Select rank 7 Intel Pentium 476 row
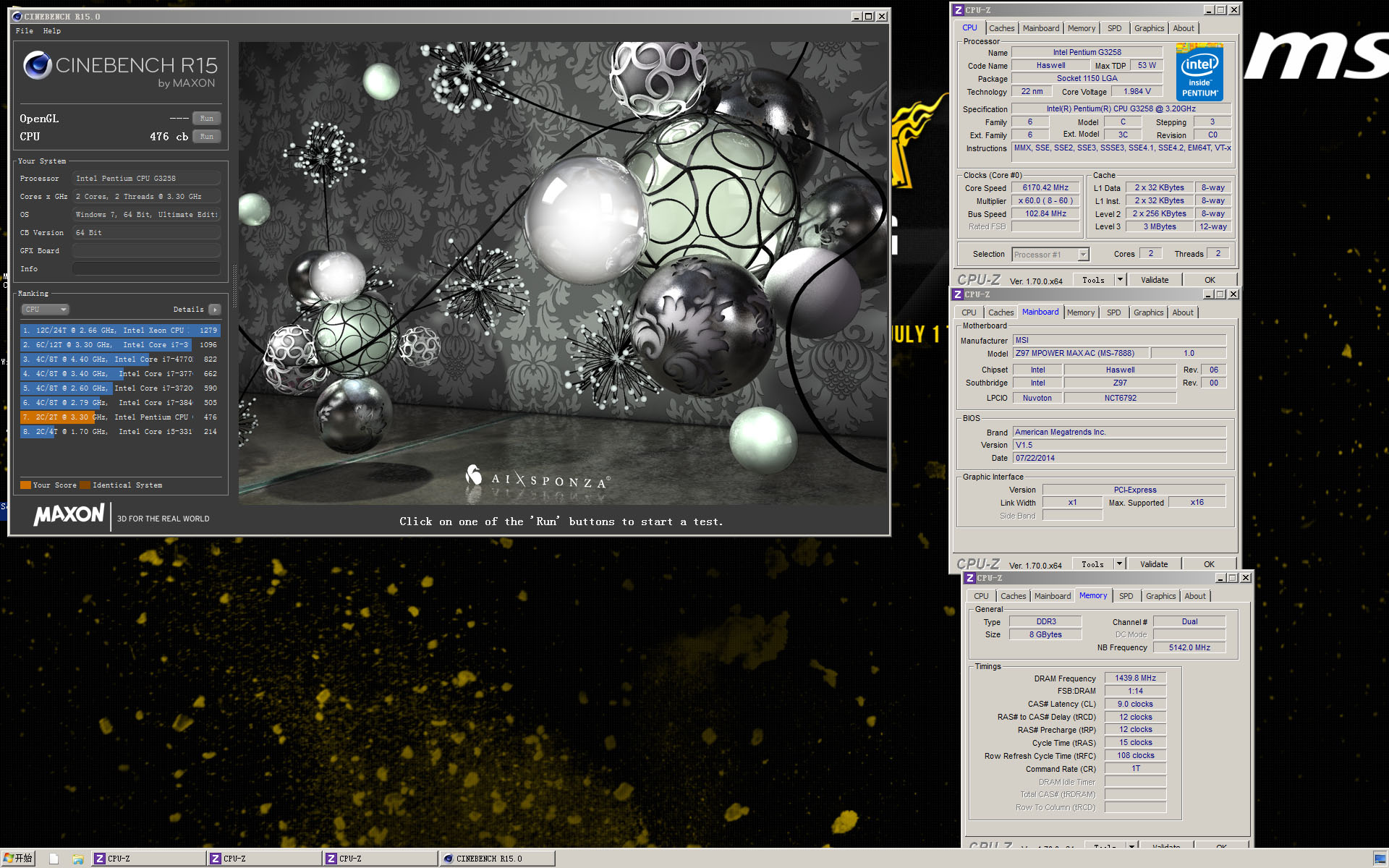This screenshot has height=868, width=1389. (x=120, y=417)
